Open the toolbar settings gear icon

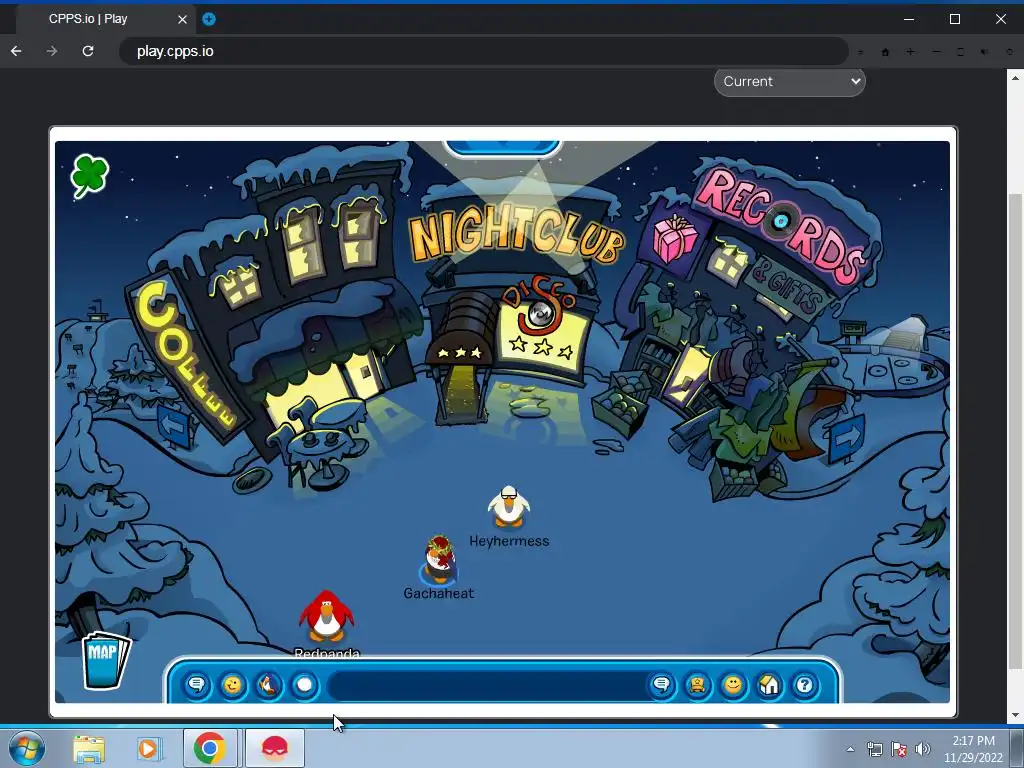1009,52
